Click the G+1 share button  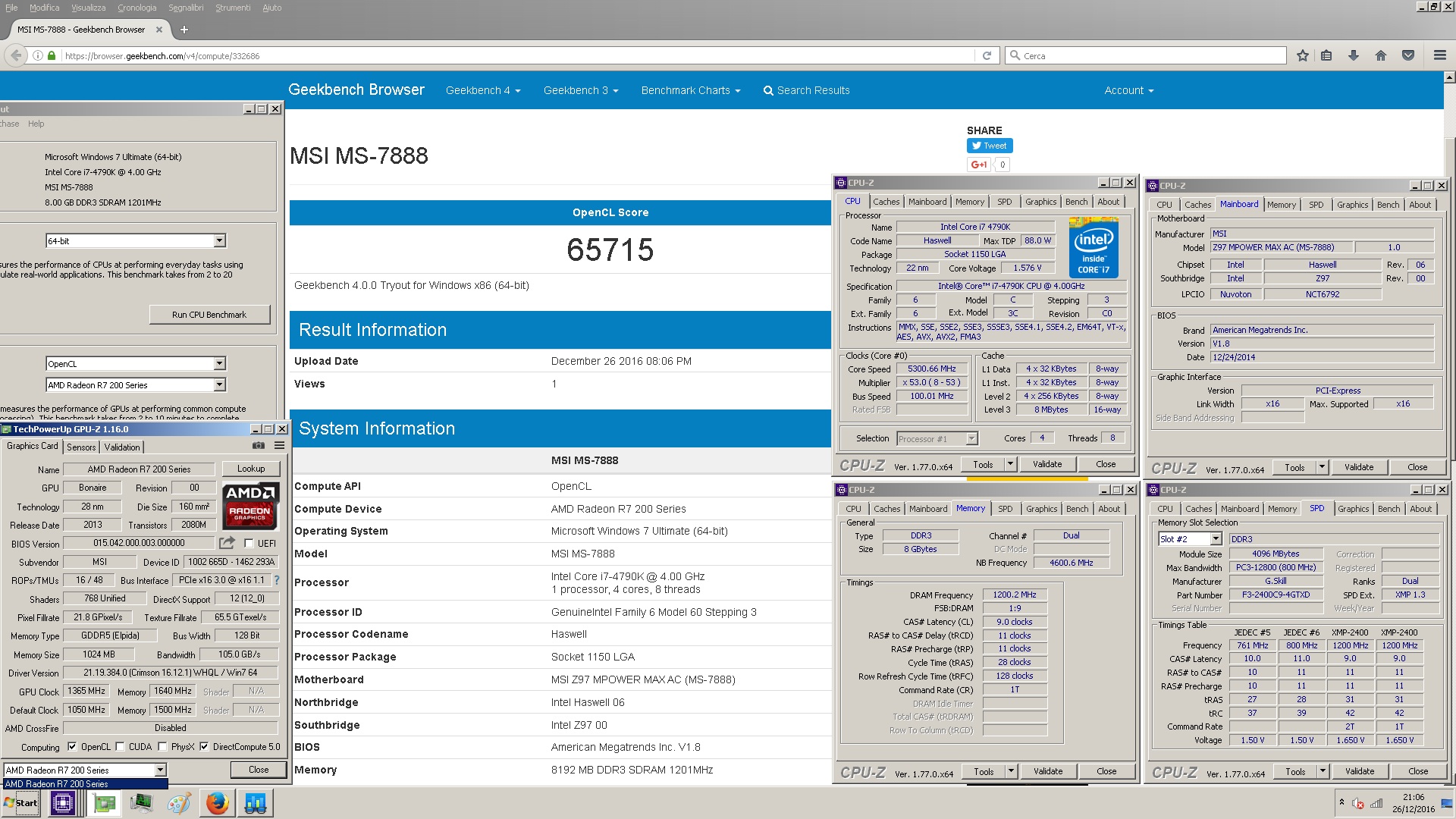point(979,165)
